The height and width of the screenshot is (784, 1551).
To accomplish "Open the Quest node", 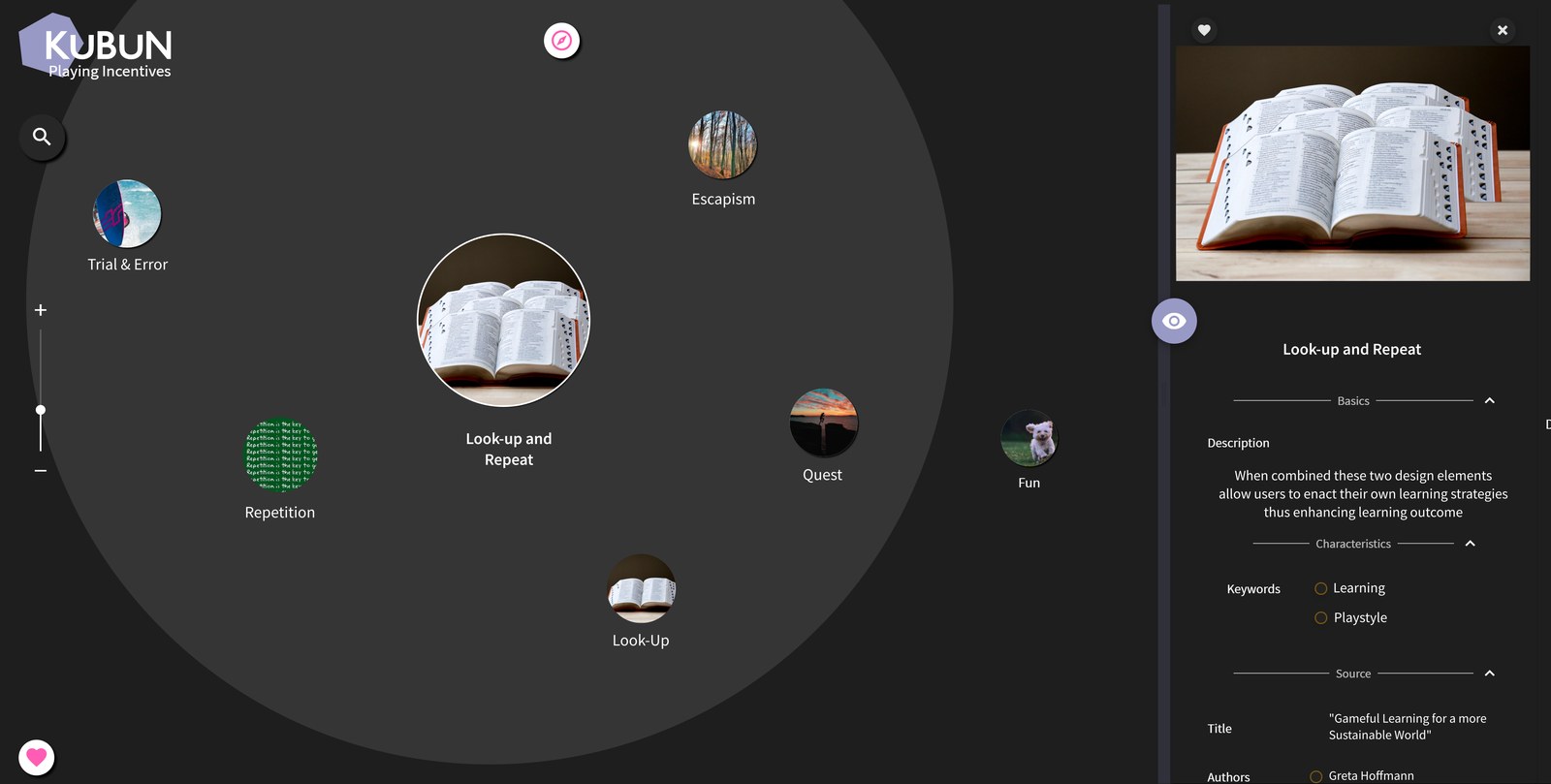I will point(824,423).
